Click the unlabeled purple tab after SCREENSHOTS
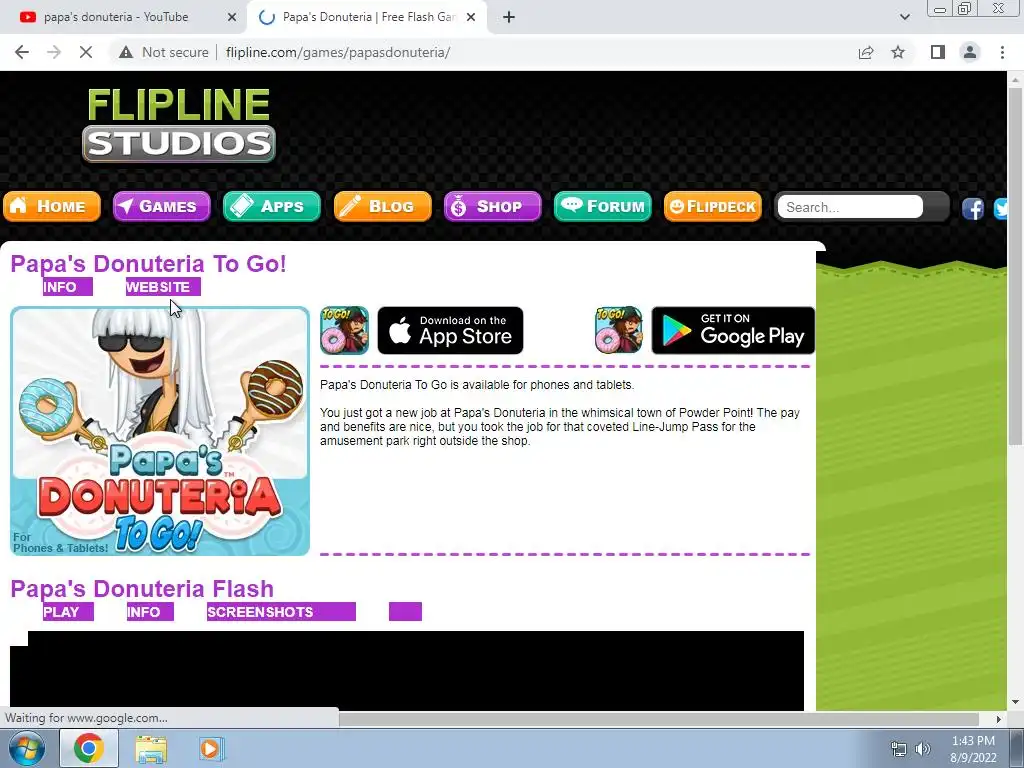Viewport: 1024px width, 768px height. [x=406, y=612]
